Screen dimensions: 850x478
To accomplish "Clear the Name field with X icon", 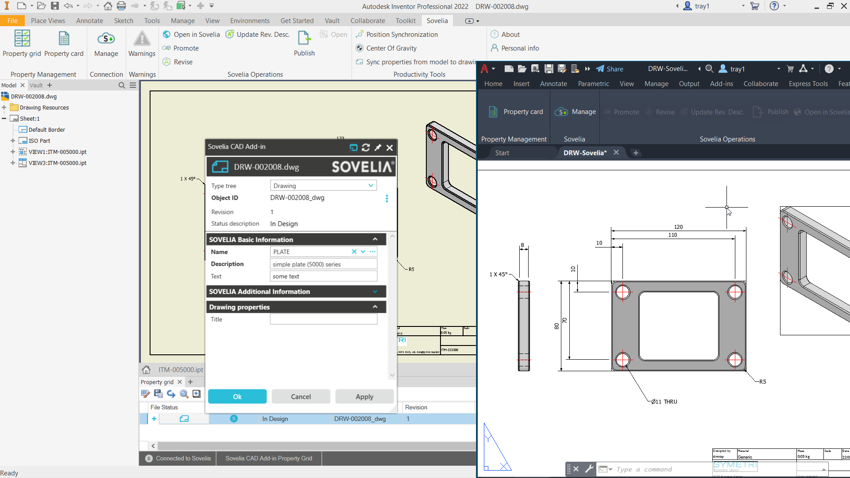I will pyautogui.click(x=354, y=251).
